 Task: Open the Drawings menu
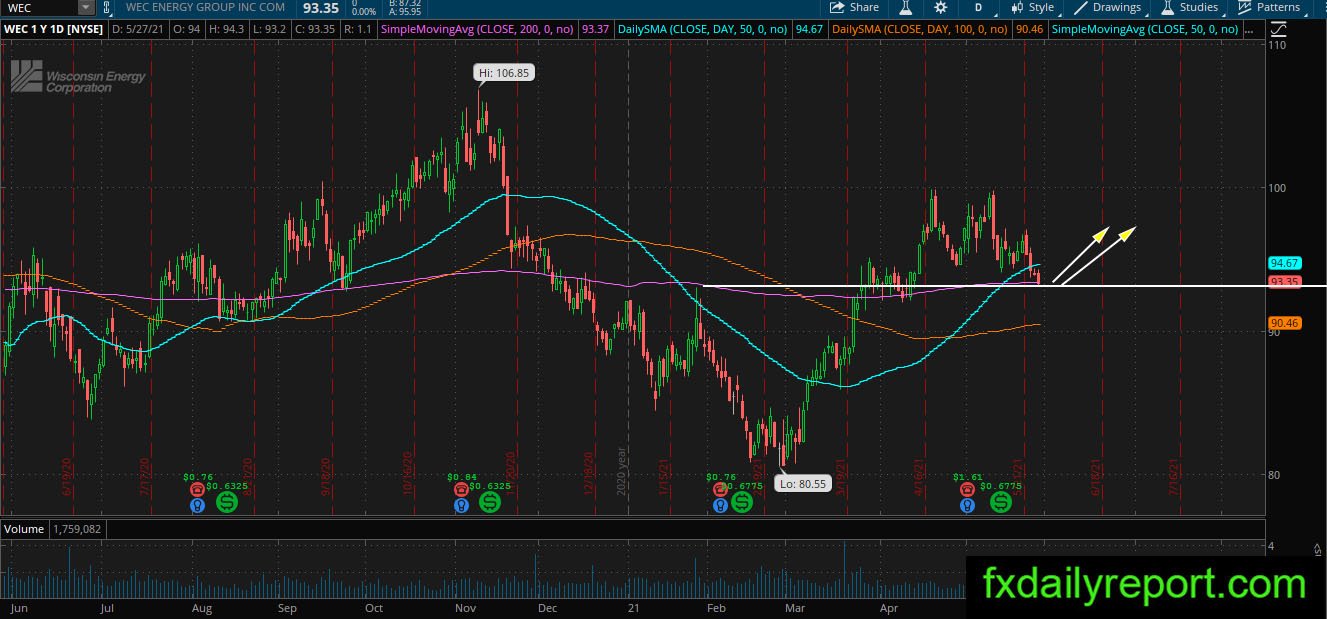1107,7
